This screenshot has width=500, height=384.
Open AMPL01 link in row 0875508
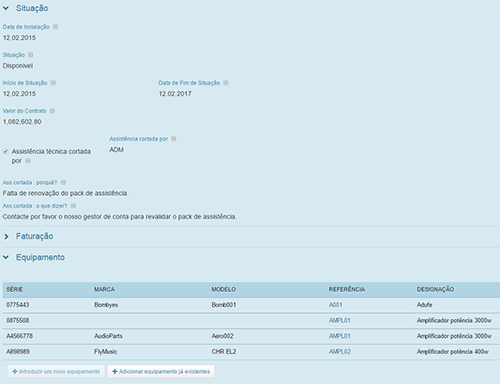[x=339, y=320]
